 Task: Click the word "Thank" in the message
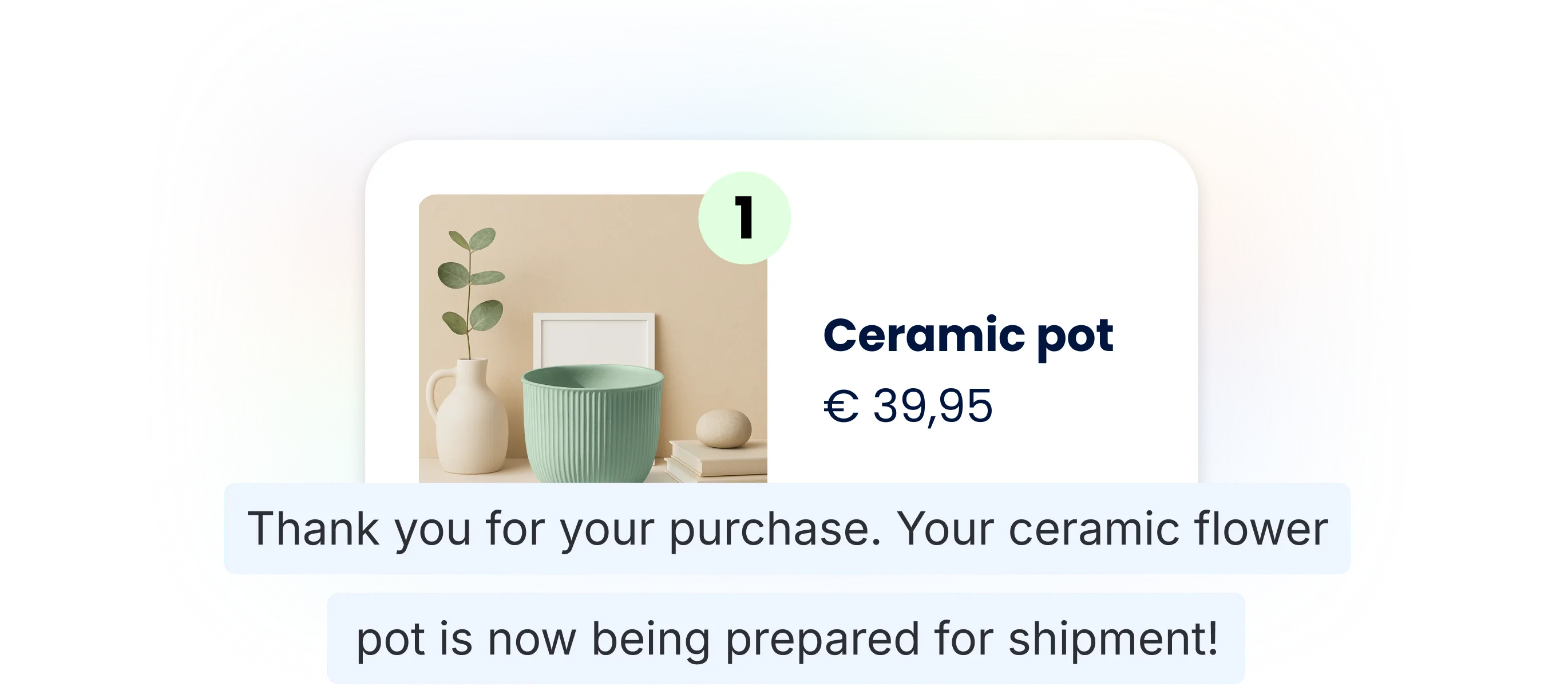click(313, 529)
